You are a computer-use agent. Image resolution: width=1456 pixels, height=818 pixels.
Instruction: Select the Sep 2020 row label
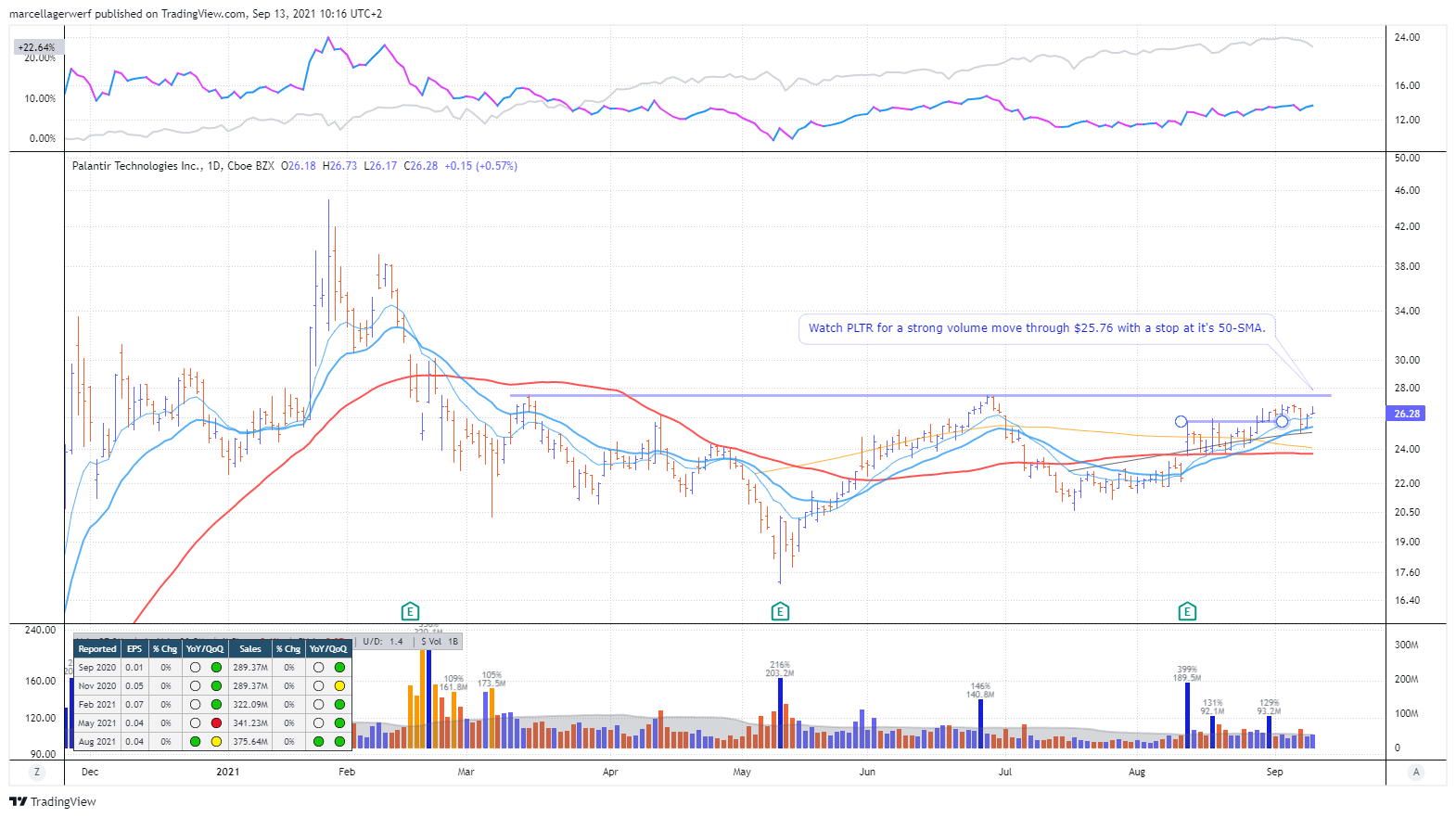97,668
